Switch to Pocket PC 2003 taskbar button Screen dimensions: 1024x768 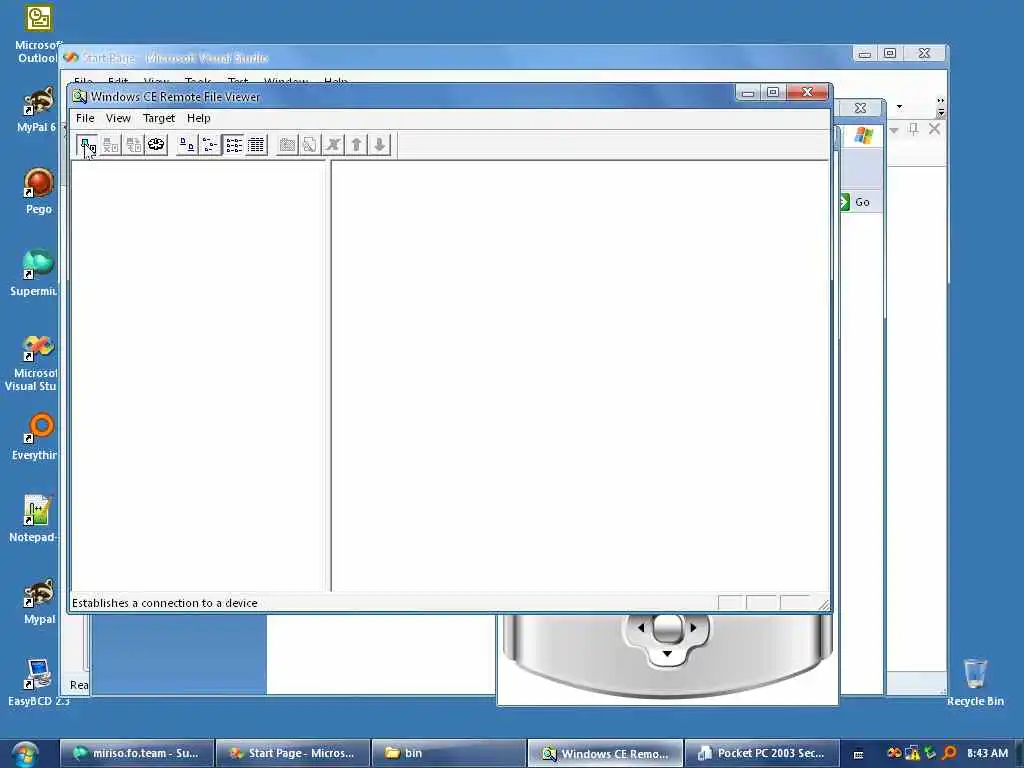point(761,753)
